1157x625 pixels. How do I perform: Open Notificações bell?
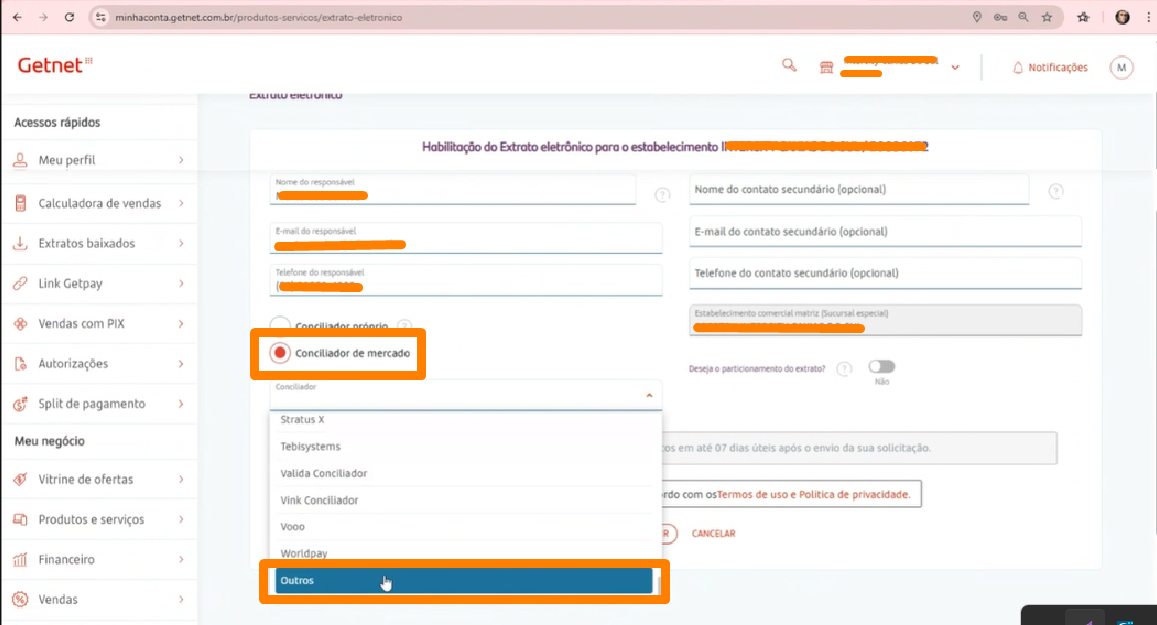pos(1050,67)
